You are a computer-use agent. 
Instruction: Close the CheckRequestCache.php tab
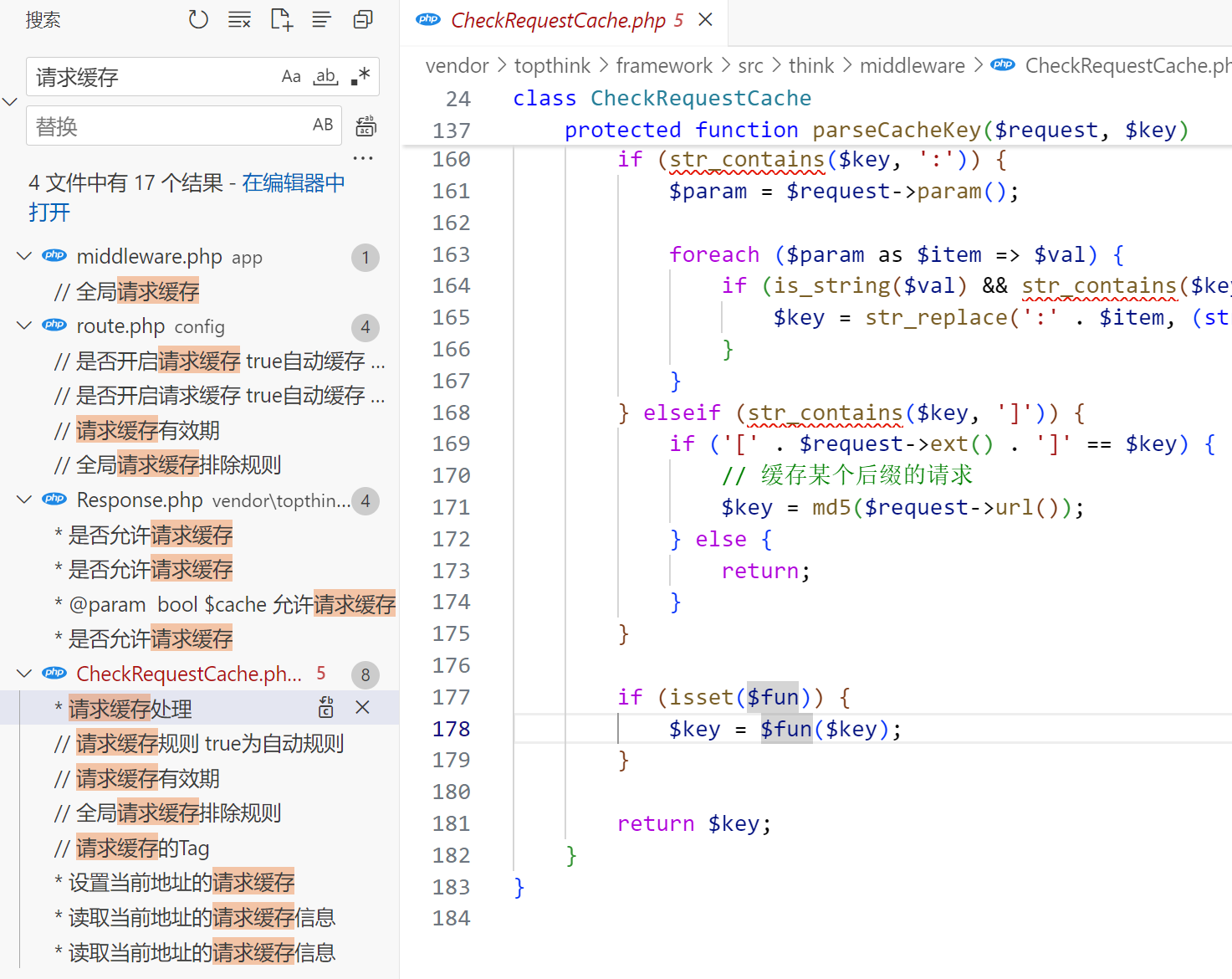point(706,19)
